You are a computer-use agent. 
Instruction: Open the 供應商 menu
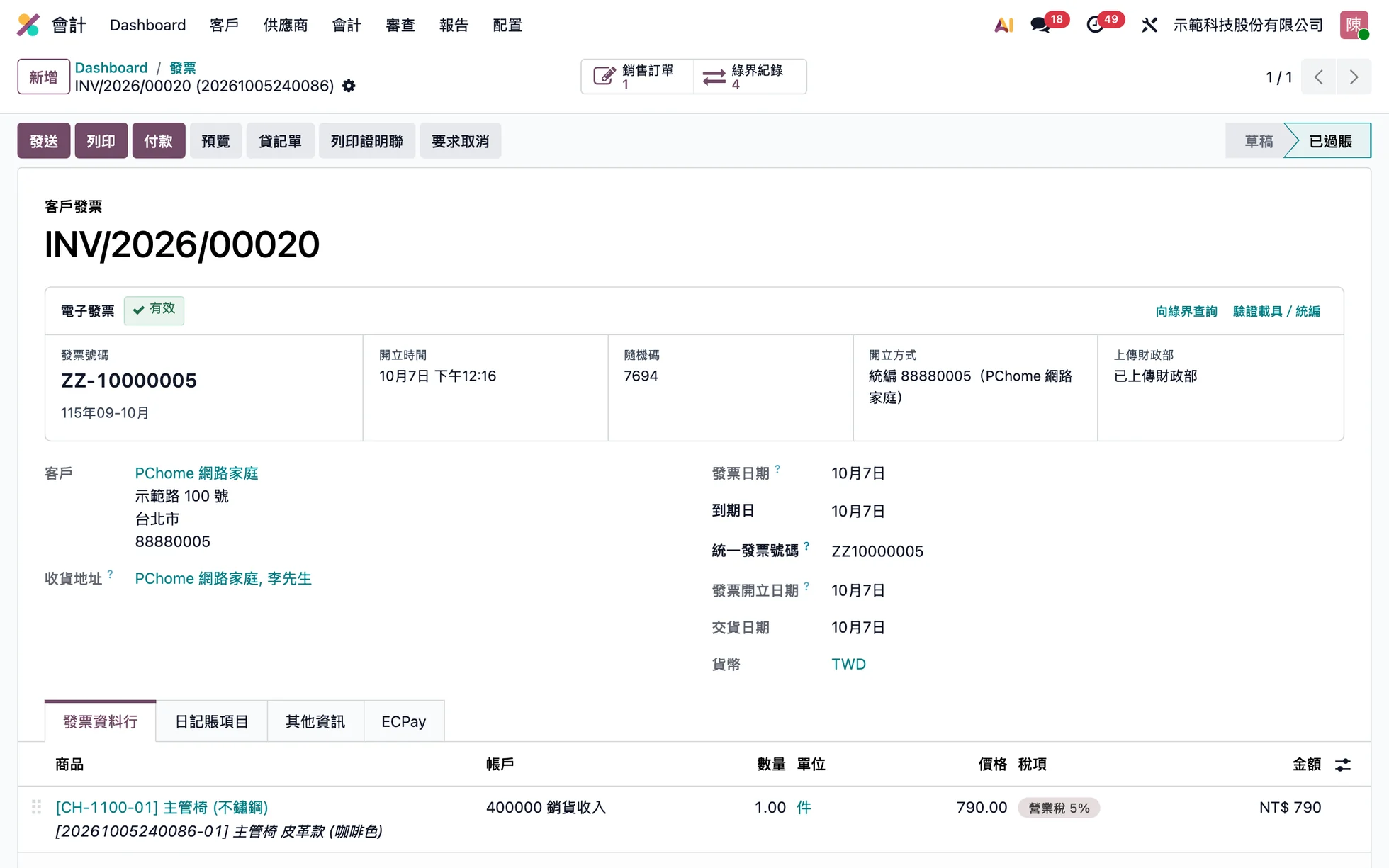286,25
